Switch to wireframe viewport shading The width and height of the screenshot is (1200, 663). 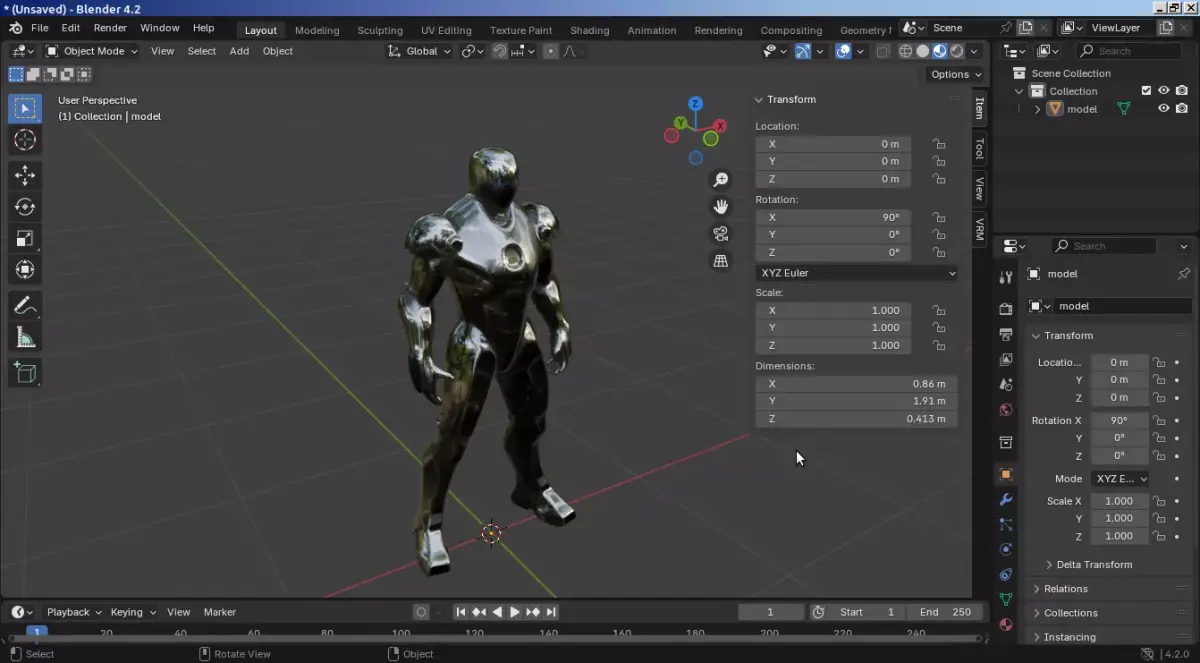(906, 51)
